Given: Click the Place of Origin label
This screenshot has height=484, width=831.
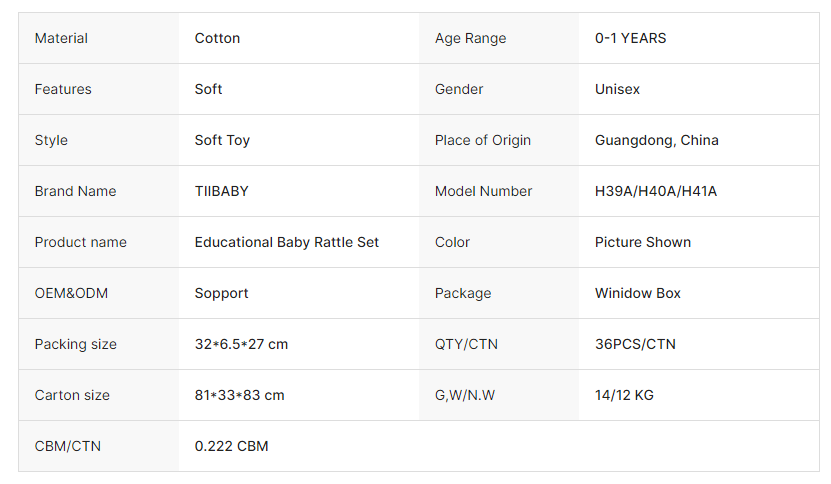Looking at the screenshot, I should point(483,140).
